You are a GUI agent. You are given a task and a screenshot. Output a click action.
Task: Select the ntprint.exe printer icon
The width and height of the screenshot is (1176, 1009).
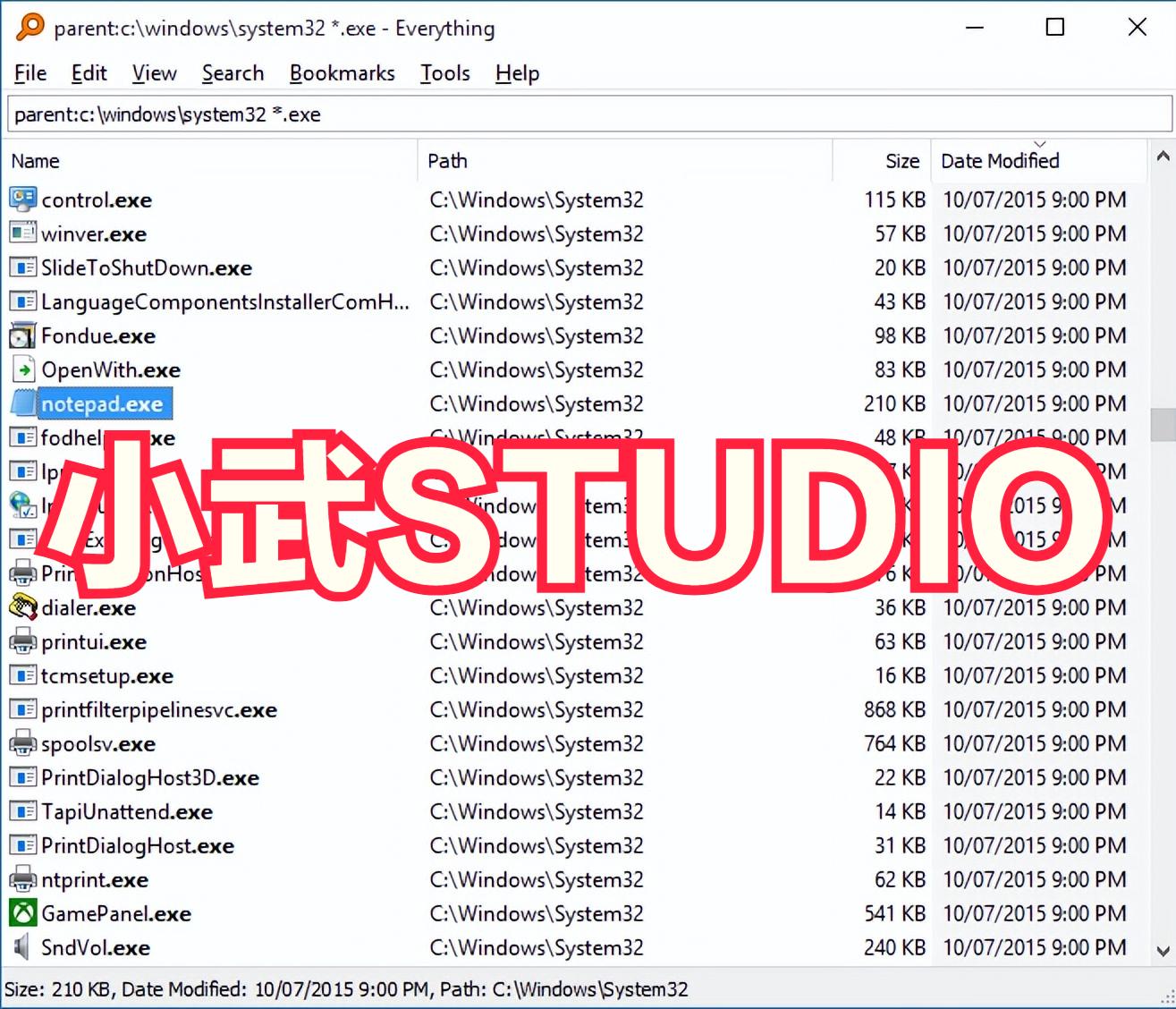22,879
